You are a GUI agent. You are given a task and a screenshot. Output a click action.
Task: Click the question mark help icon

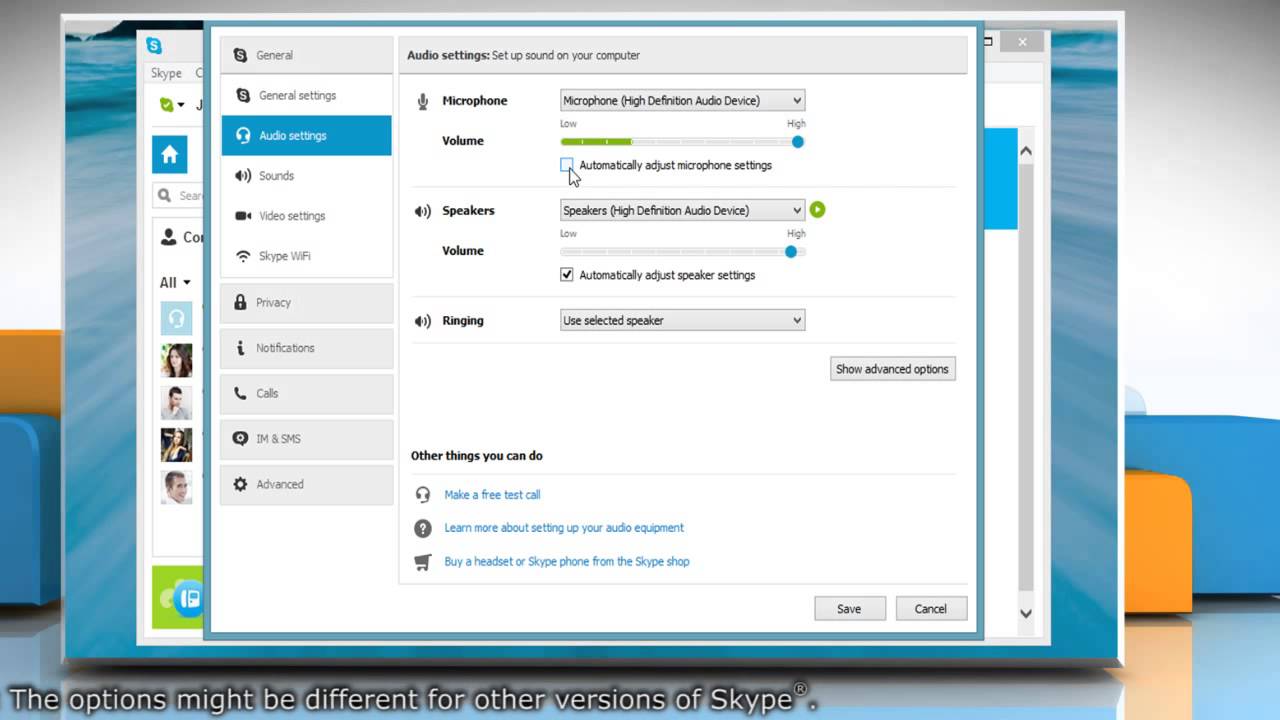[x=423, y=528]
